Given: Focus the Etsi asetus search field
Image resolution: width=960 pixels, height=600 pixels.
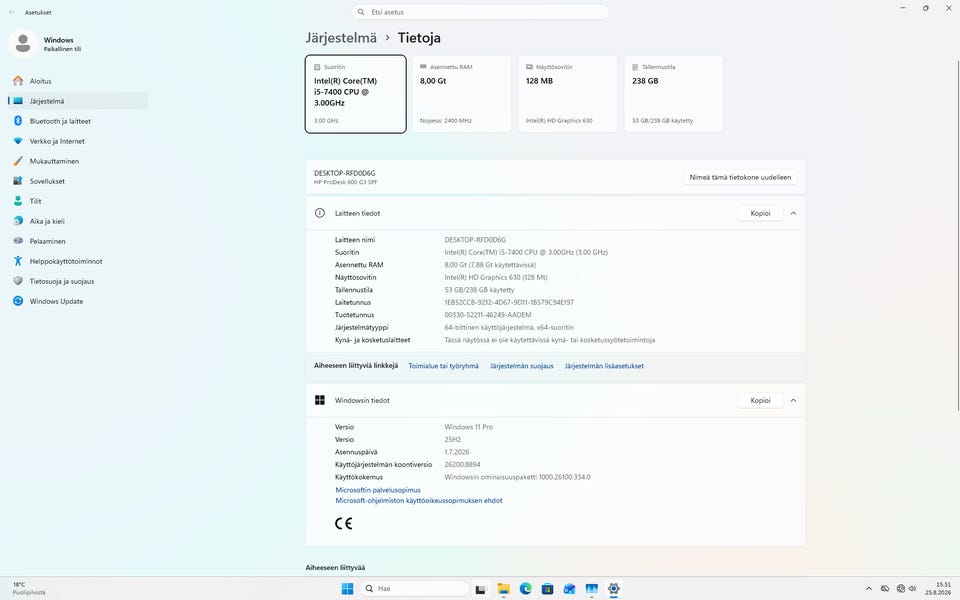Looking at the screenshot, I should coord(480,12).
